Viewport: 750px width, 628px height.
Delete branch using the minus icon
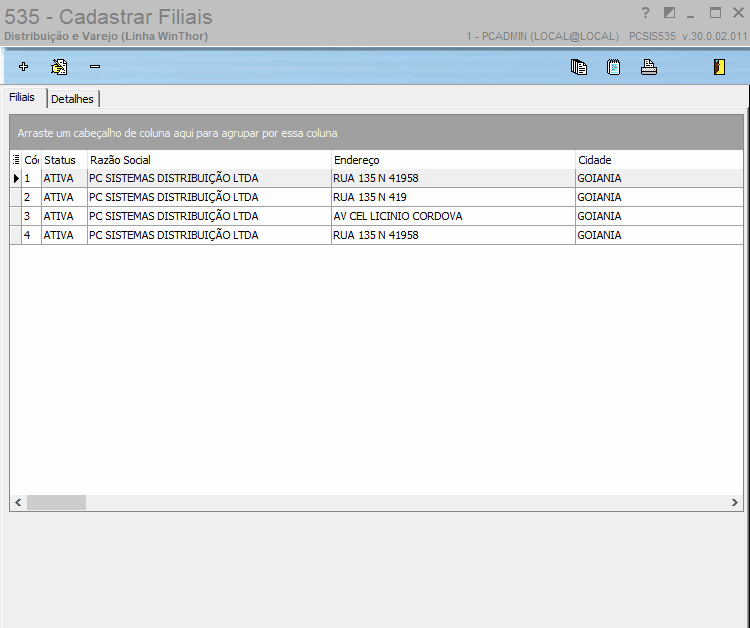click(x=95, y=67)
